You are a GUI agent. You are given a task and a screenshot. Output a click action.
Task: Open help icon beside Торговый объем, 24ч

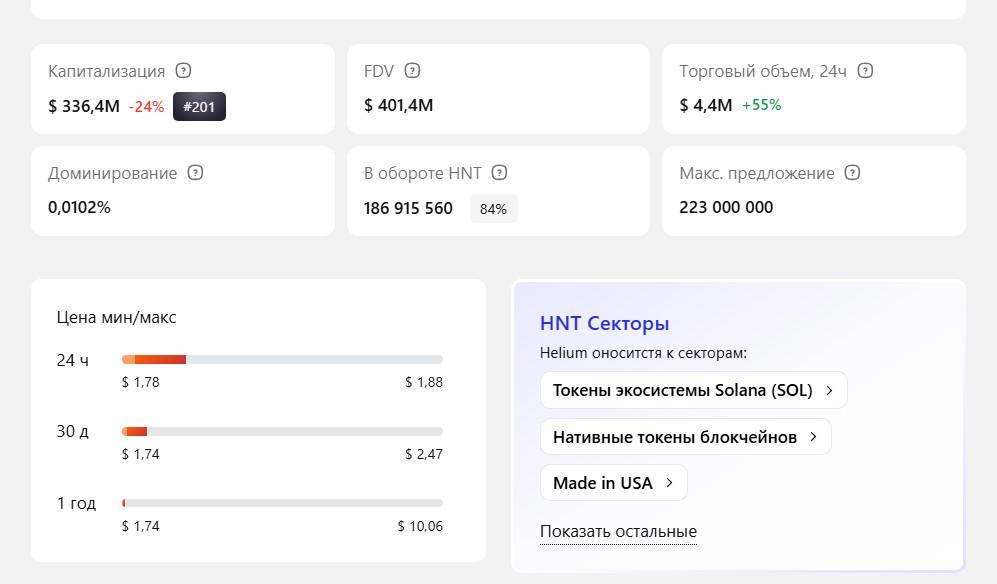pos(866,71)
